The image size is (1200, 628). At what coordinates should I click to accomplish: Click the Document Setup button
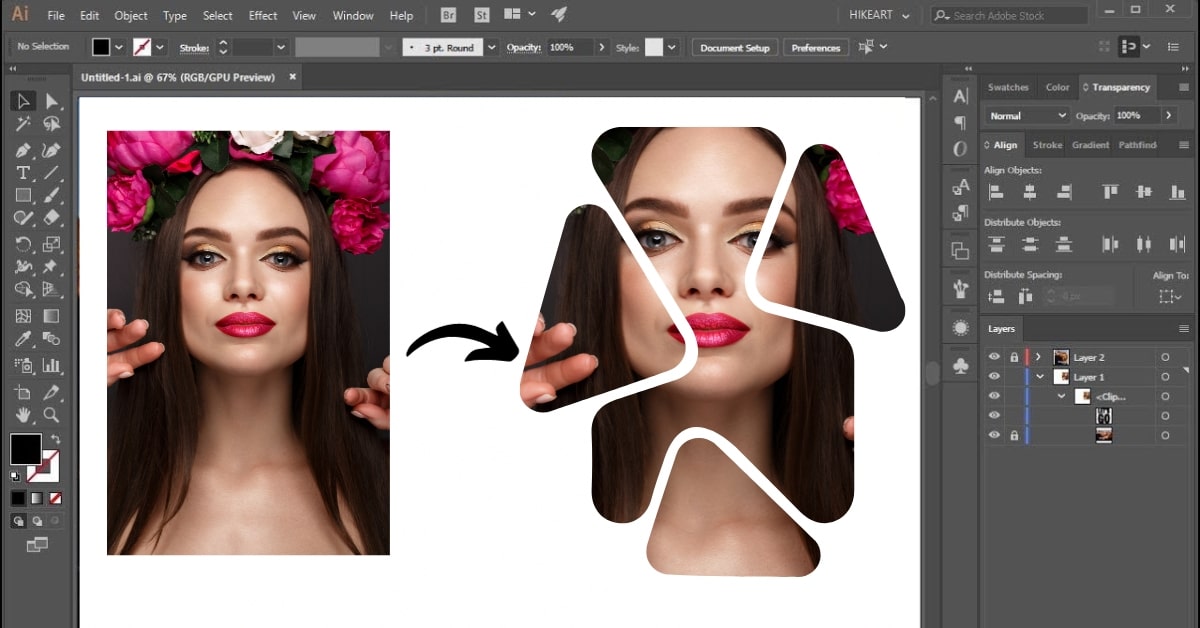(735, 47)
